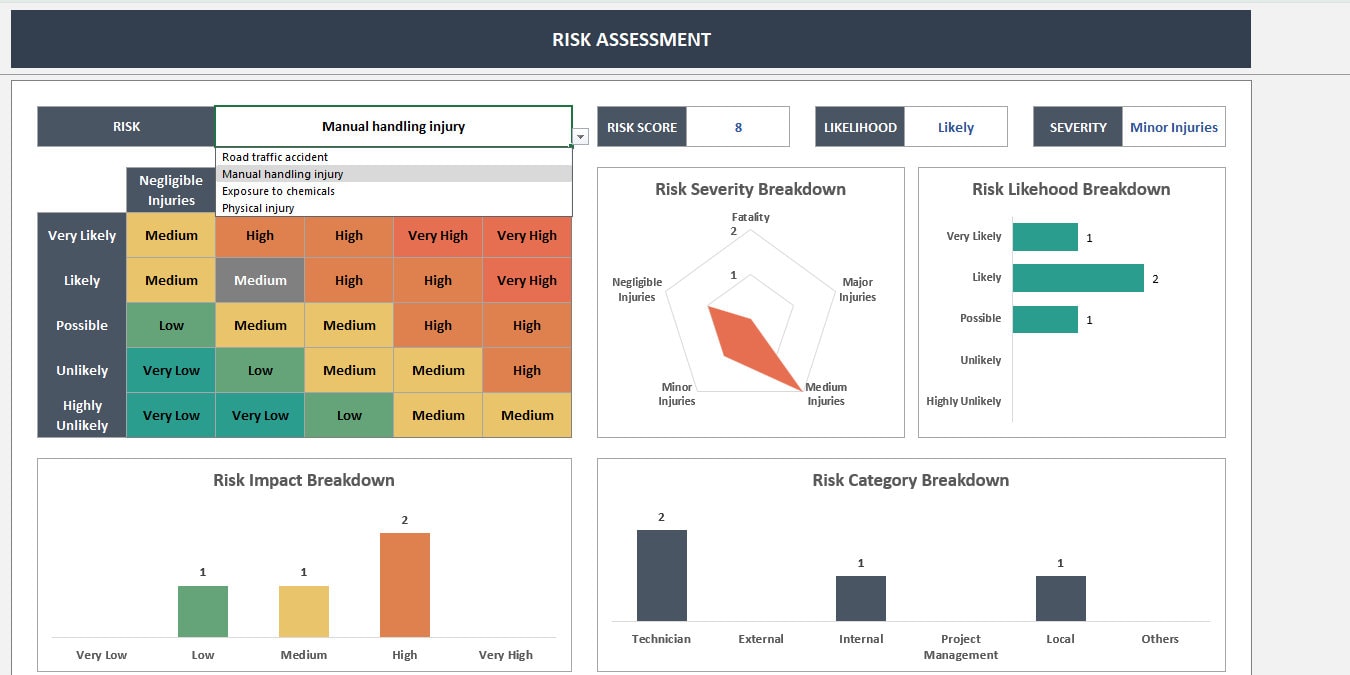
Task: Select the "Medium" cell in the Likely row
Action: tap(259, 280)
